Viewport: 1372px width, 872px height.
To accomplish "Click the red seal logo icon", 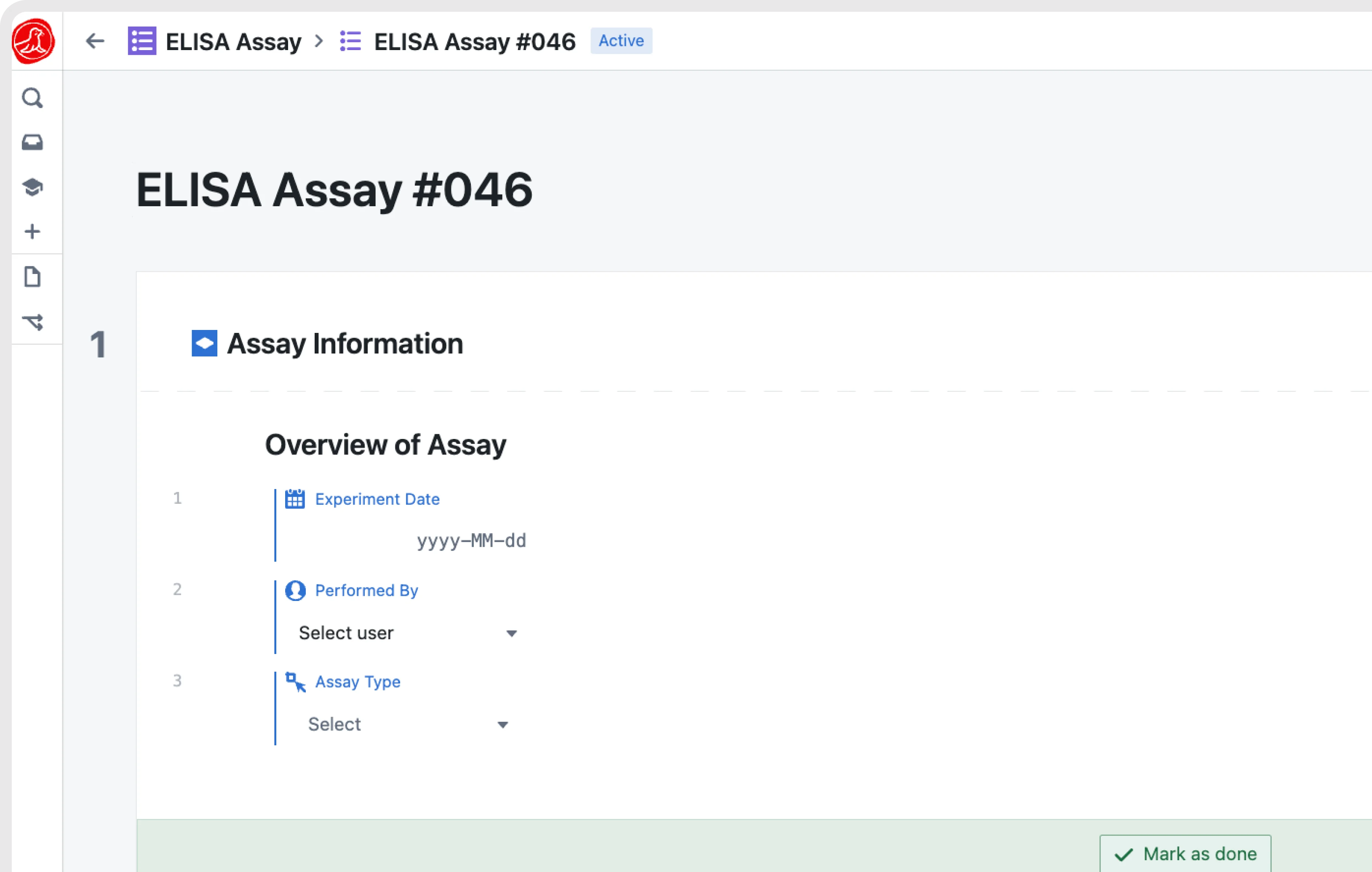I will coord(33,41).
